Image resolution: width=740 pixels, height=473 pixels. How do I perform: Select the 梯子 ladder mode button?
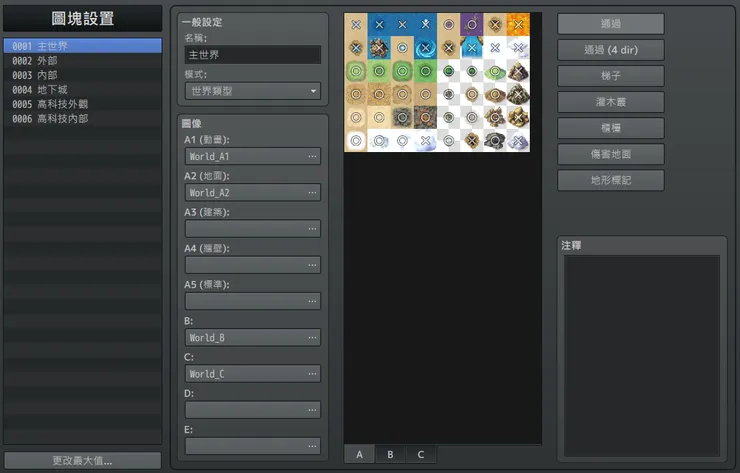point(611,76)
